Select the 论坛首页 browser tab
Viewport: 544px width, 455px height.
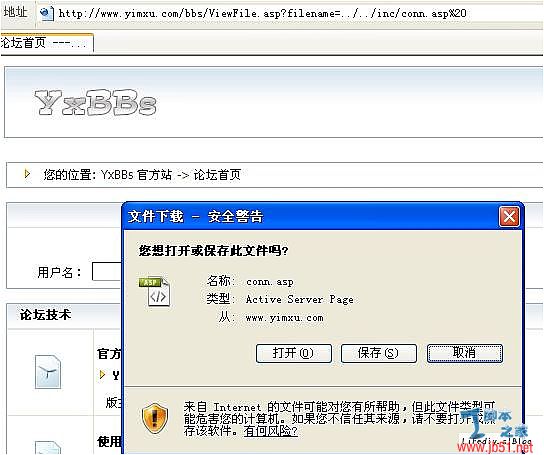coord(46,43)
